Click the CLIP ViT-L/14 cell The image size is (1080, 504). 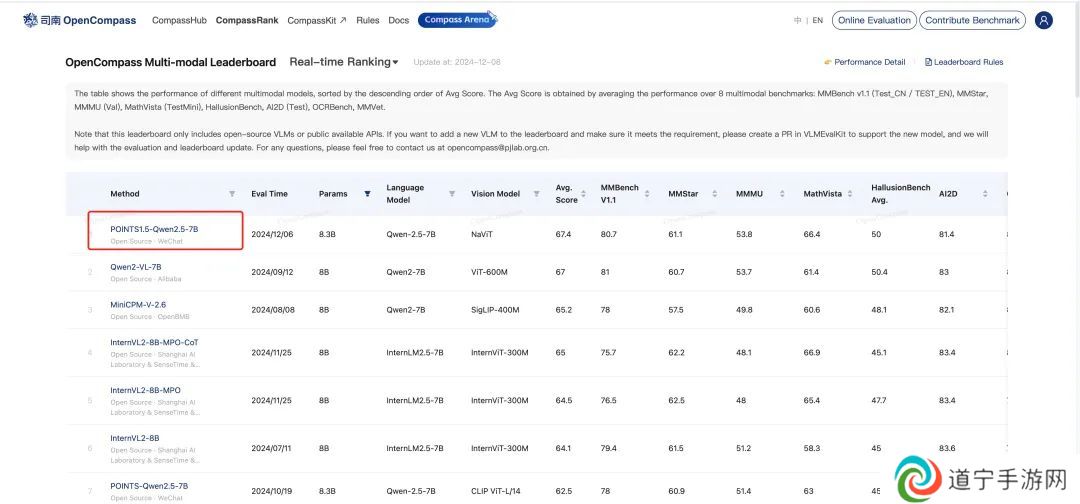[x=495, y=492]
